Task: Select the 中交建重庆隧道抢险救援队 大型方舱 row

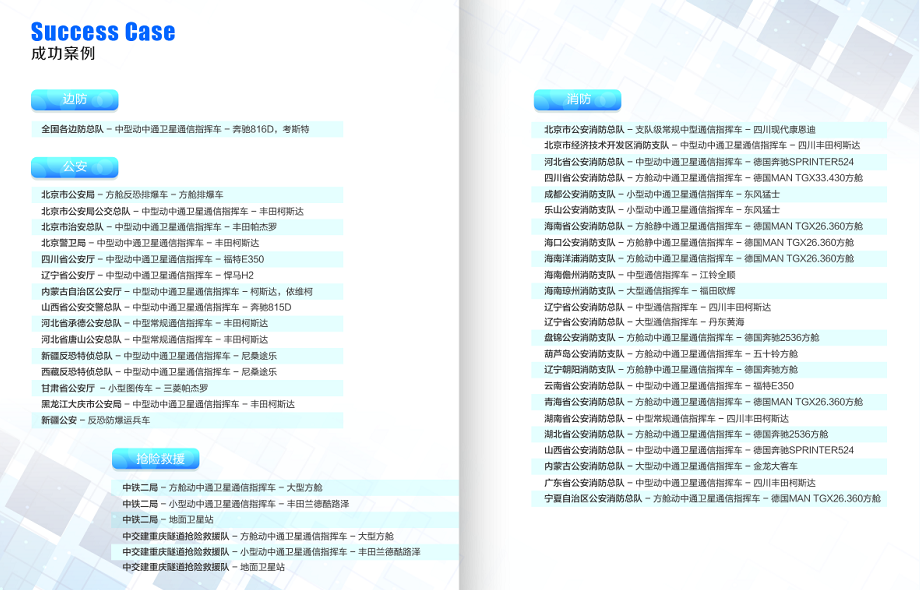Action: pyautogui.click(x=285, y=536)
